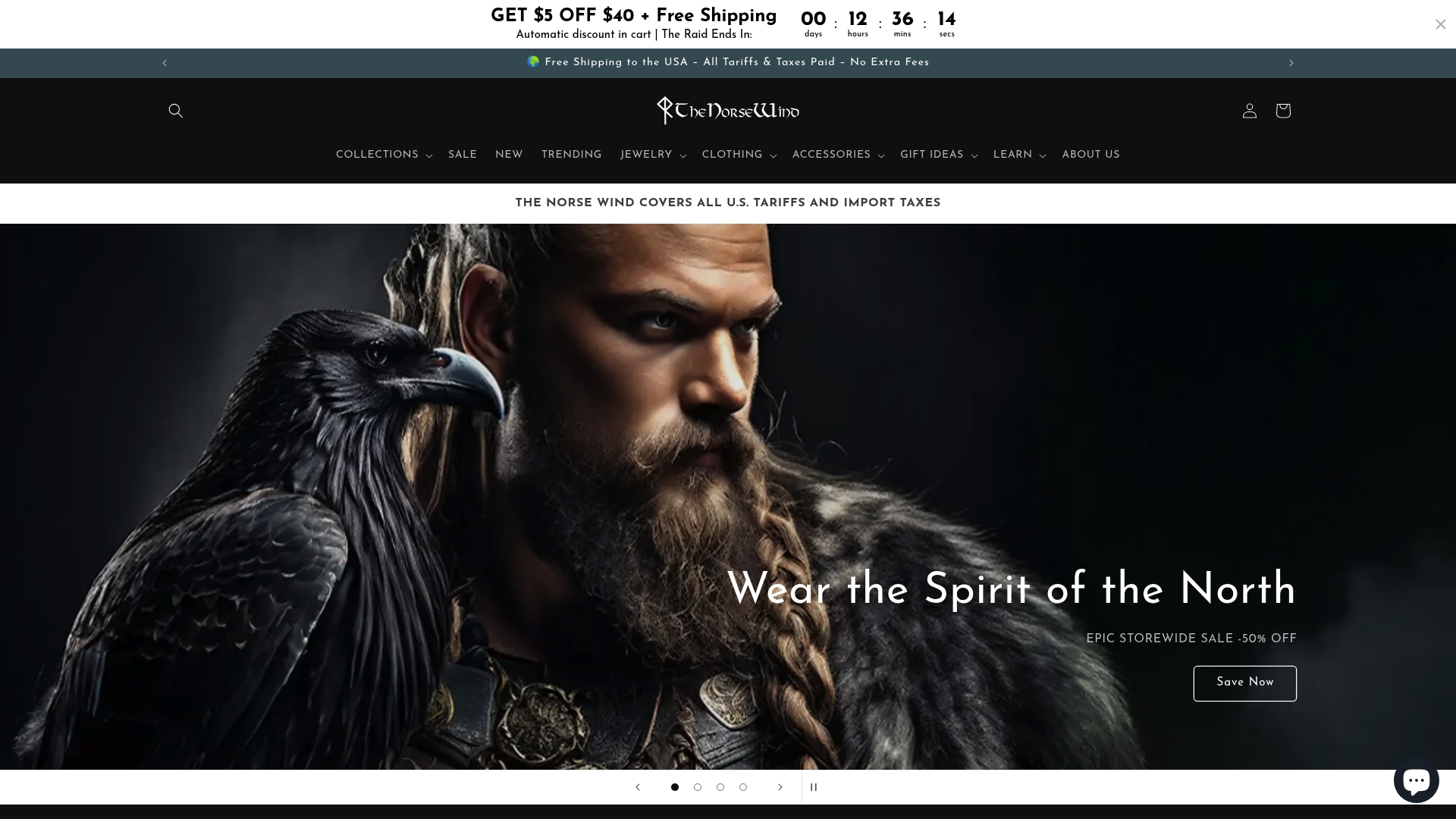Expand the JEWELRY menu

(x=653, y=155)
